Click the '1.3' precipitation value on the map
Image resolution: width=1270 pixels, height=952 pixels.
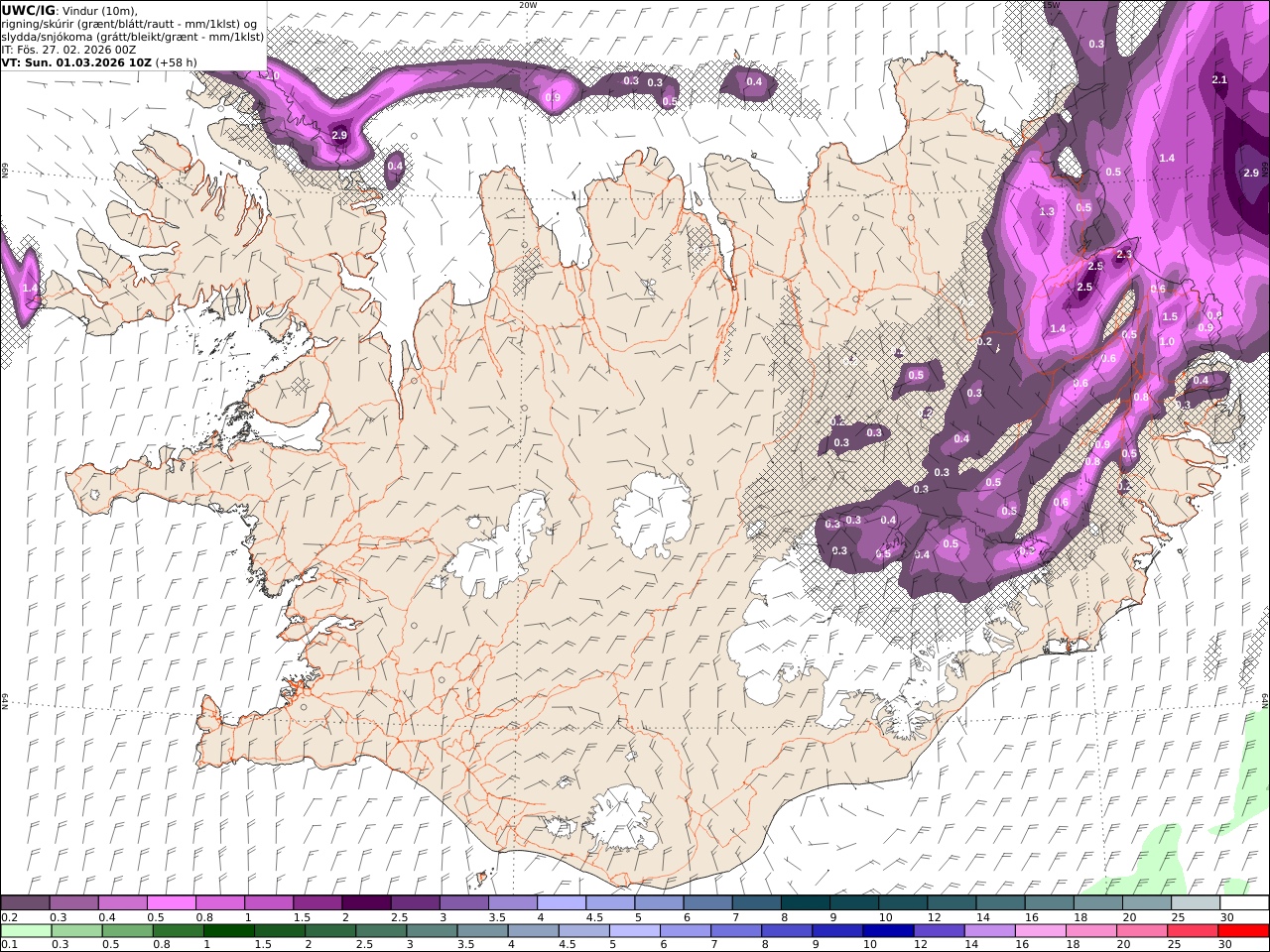click(x=1047, y=212)
